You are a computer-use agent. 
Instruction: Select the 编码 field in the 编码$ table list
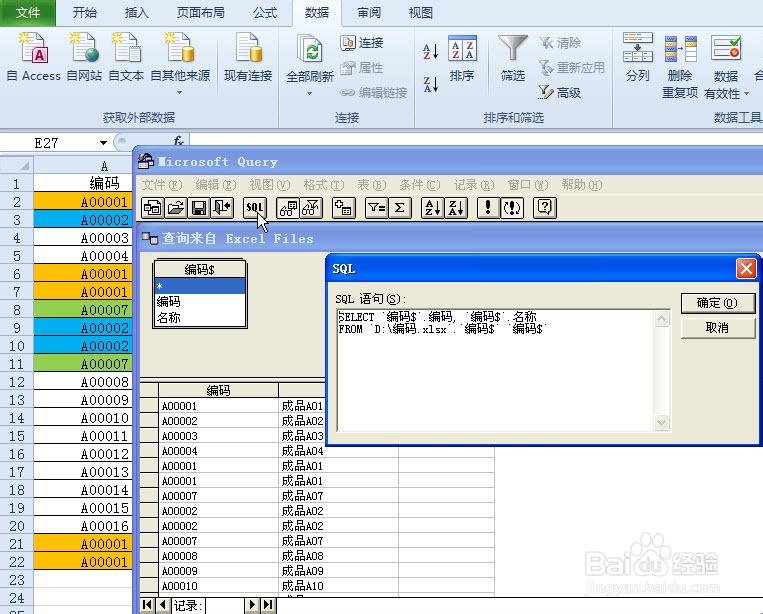[x=200, y=302]
